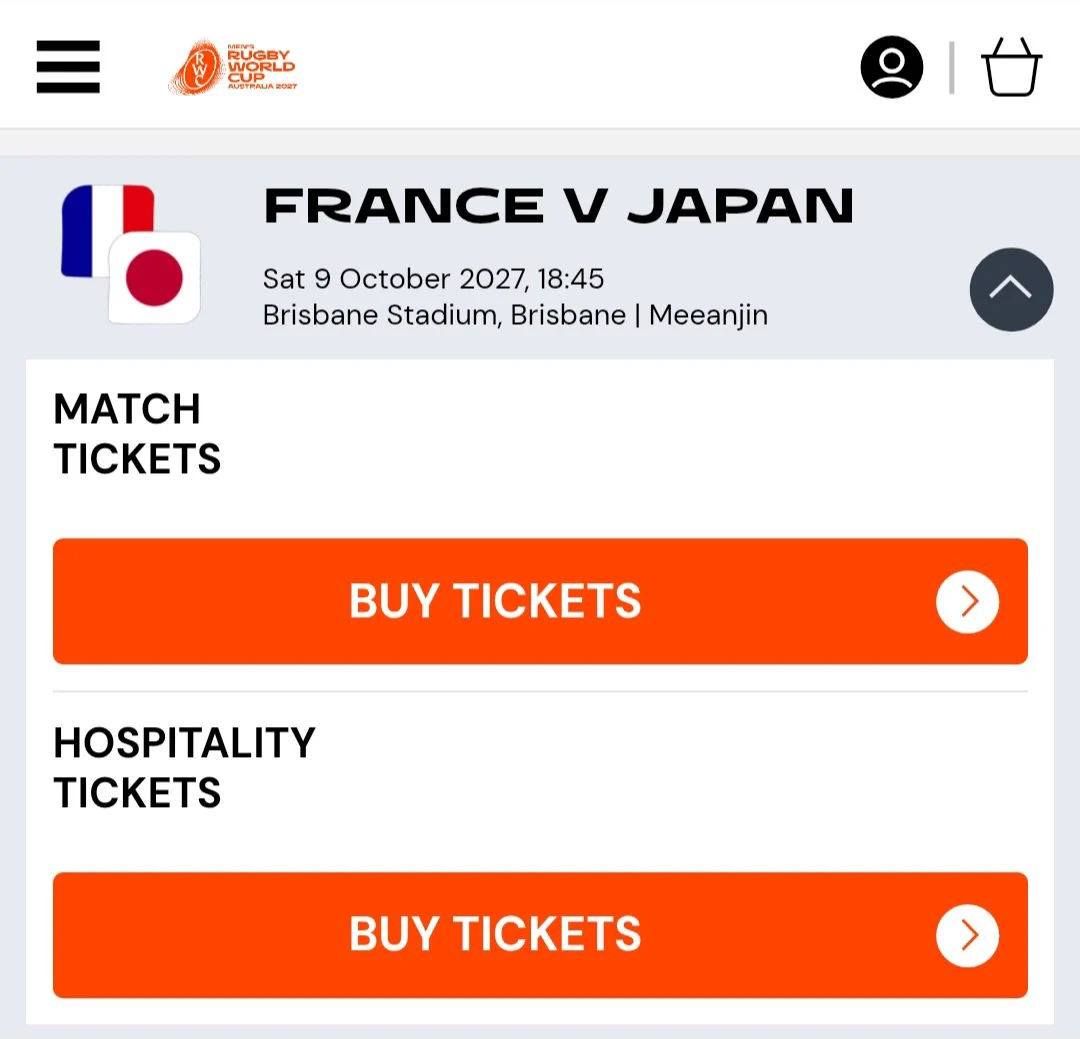Collapse the France v Japan match card

[1011, 289]
